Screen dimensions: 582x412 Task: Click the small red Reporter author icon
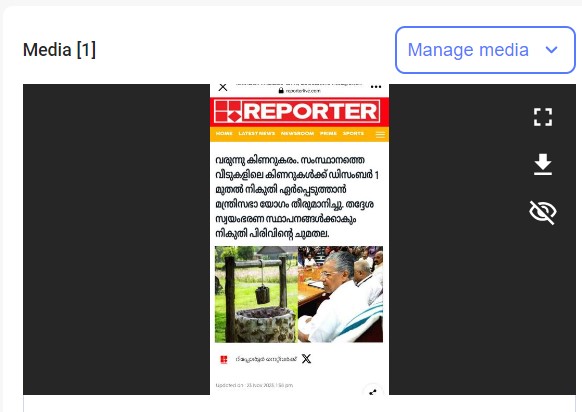click(x=223, y=359)
